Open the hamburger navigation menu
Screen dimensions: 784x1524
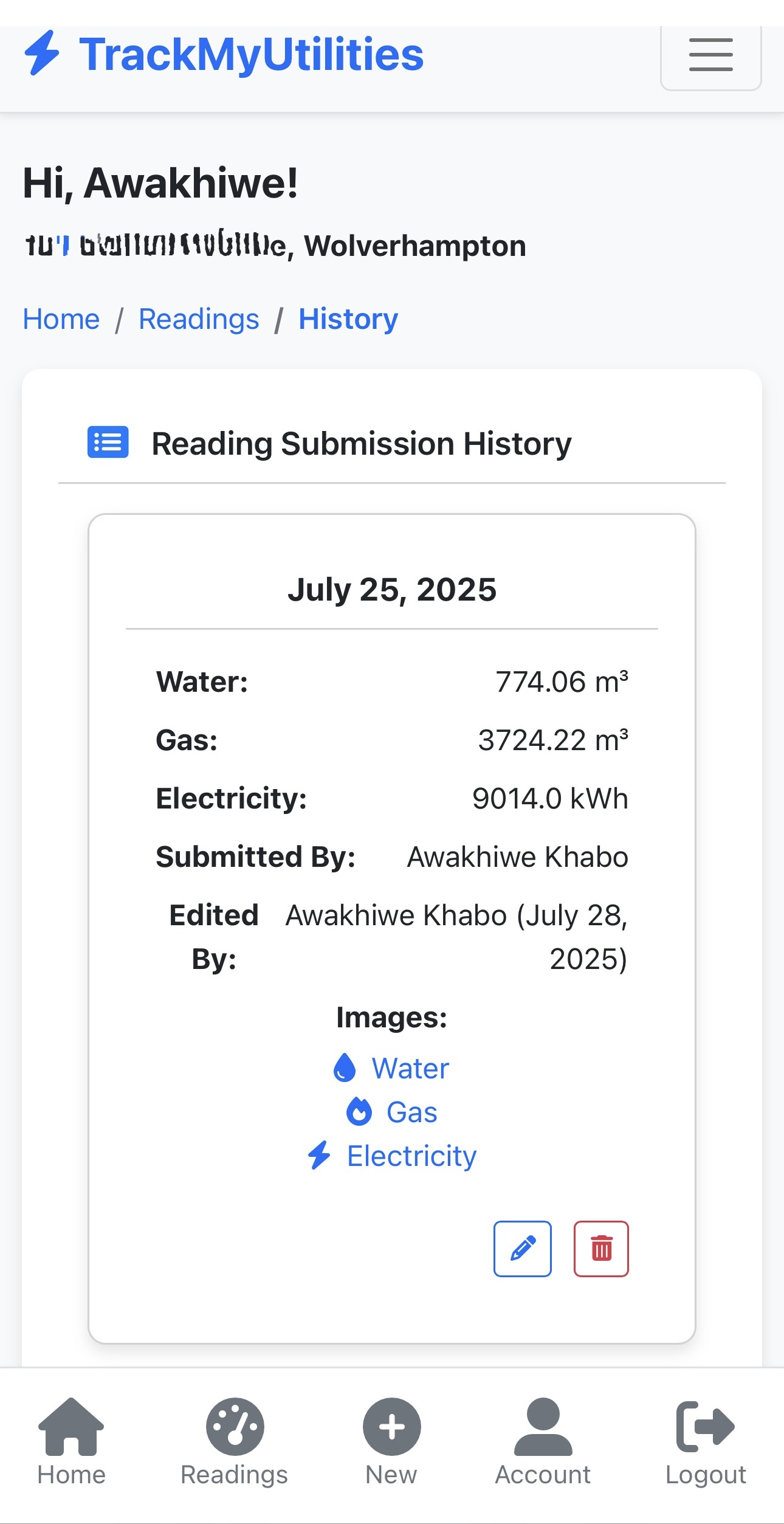click(x=710, y=55)
